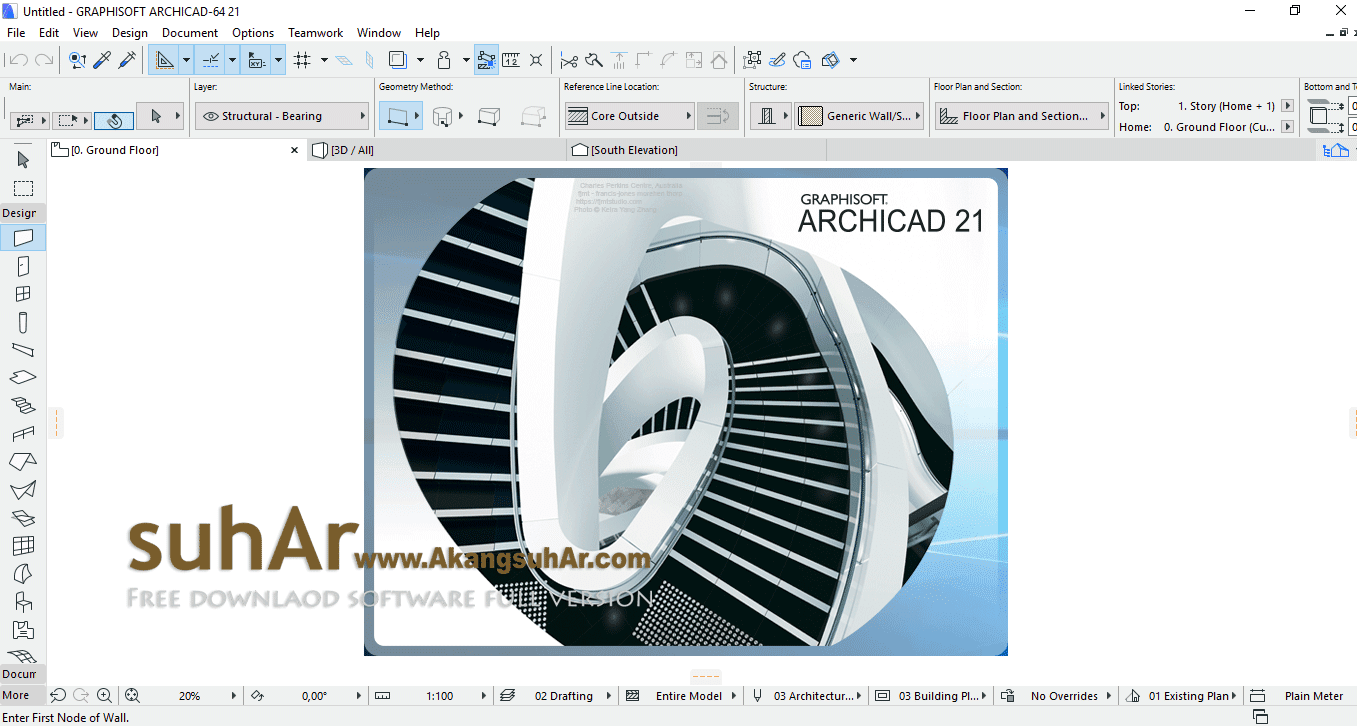Open the Measure tool icon

coord(511,60)
